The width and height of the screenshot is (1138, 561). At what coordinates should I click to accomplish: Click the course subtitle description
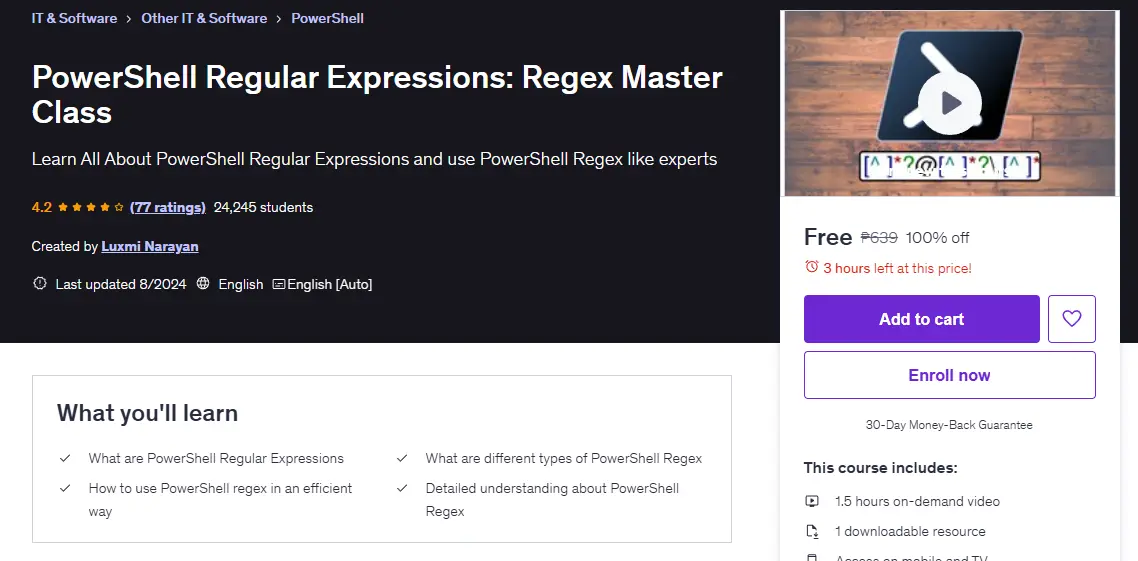(x=374, y=159)
